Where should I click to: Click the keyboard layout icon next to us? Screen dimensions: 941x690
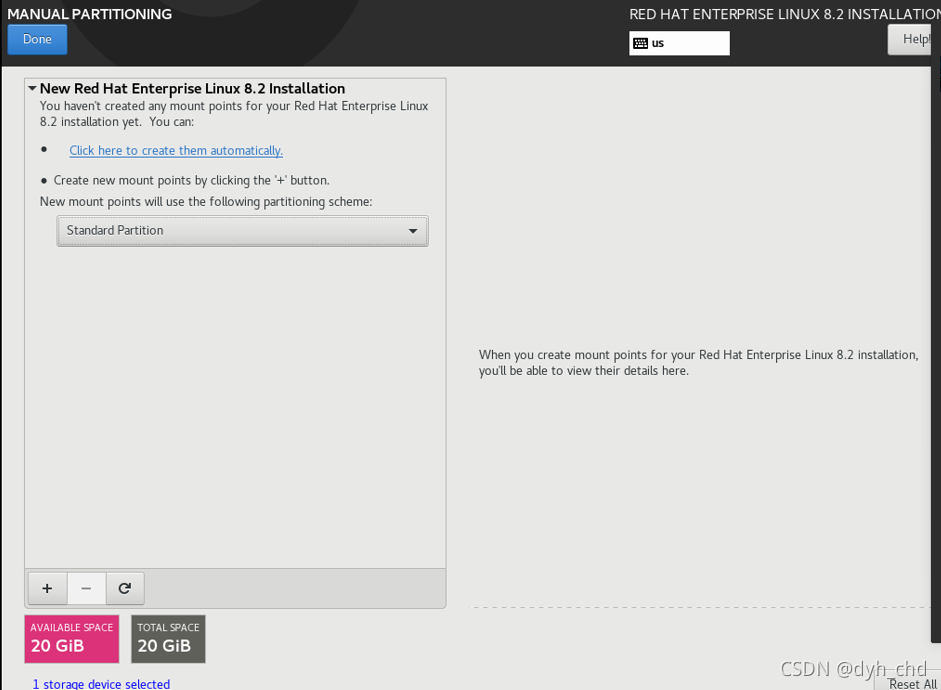pos(640,43)
